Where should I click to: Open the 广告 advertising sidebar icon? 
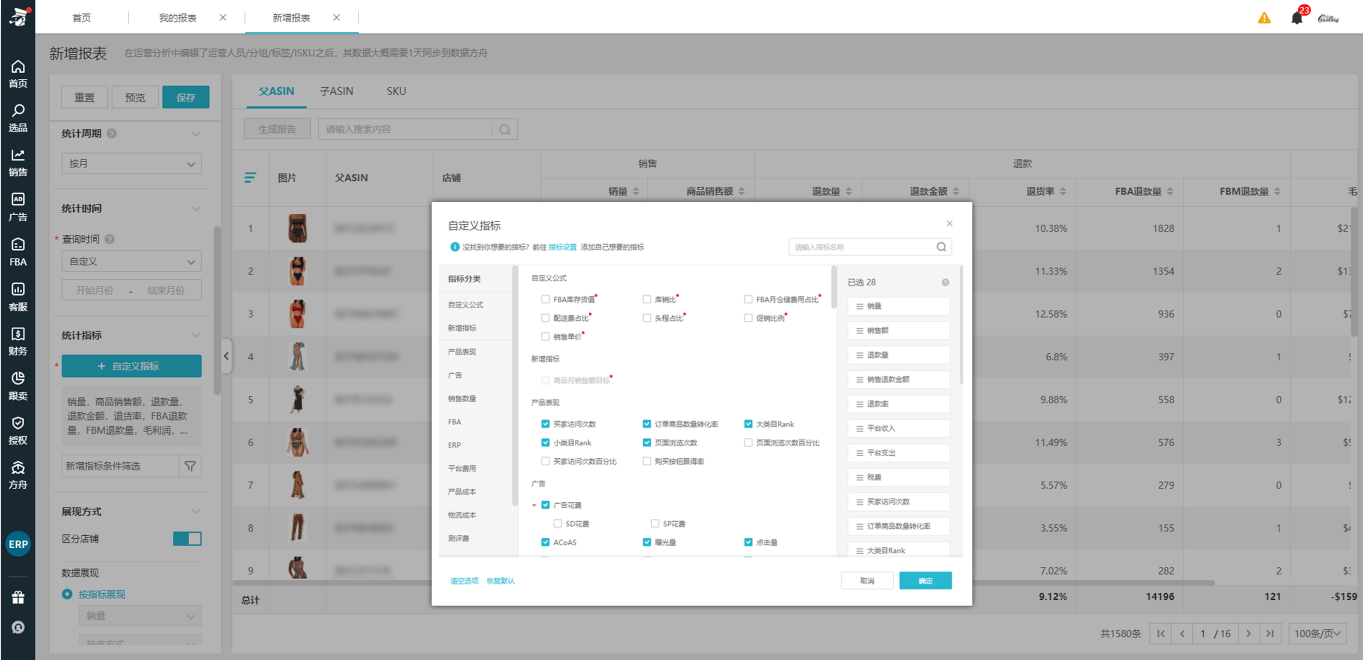point(18,205)
